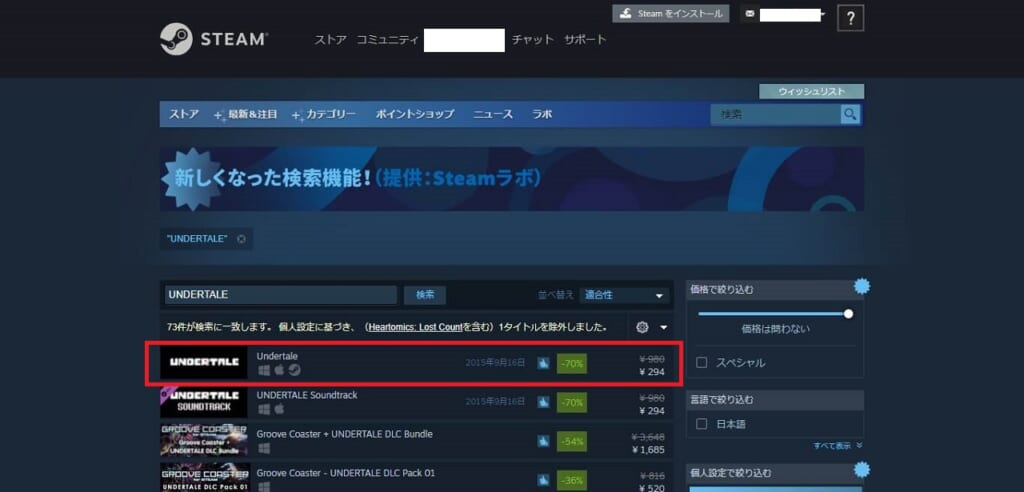The height and width of the screenshot is (492, 1024).
Task: Click the Undertale result title
Action: click(x=278, y=356)
